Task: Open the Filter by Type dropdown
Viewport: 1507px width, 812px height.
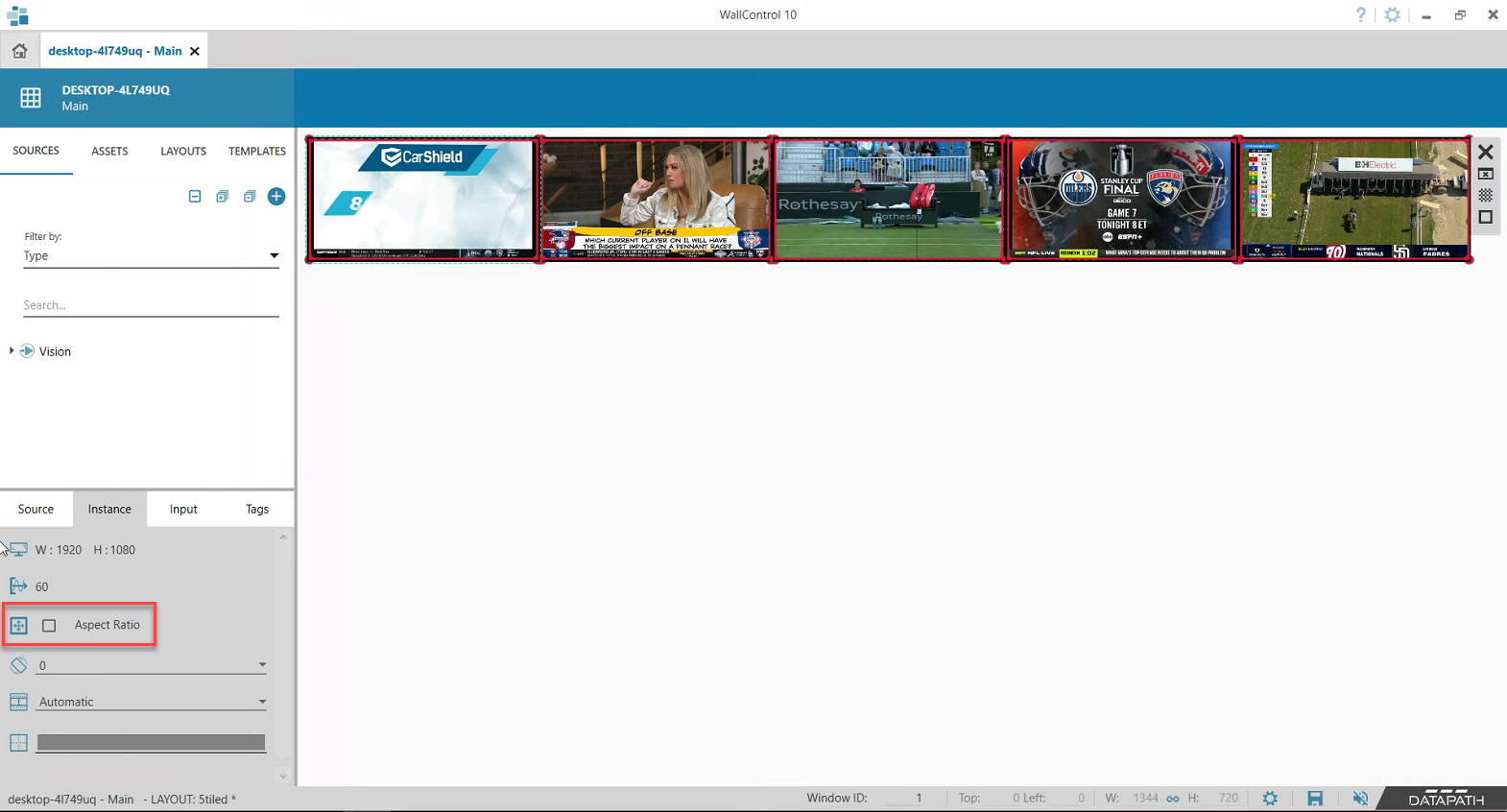Action: tap(151, 256)
